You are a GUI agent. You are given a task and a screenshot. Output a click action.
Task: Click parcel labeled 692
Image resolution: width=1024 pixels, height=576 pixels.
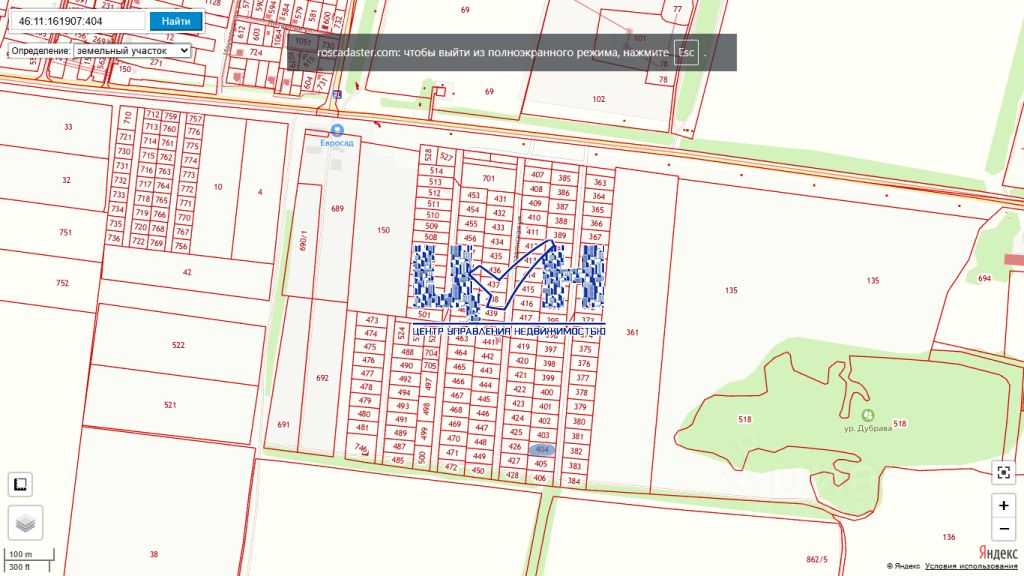[x=322, y=378]
